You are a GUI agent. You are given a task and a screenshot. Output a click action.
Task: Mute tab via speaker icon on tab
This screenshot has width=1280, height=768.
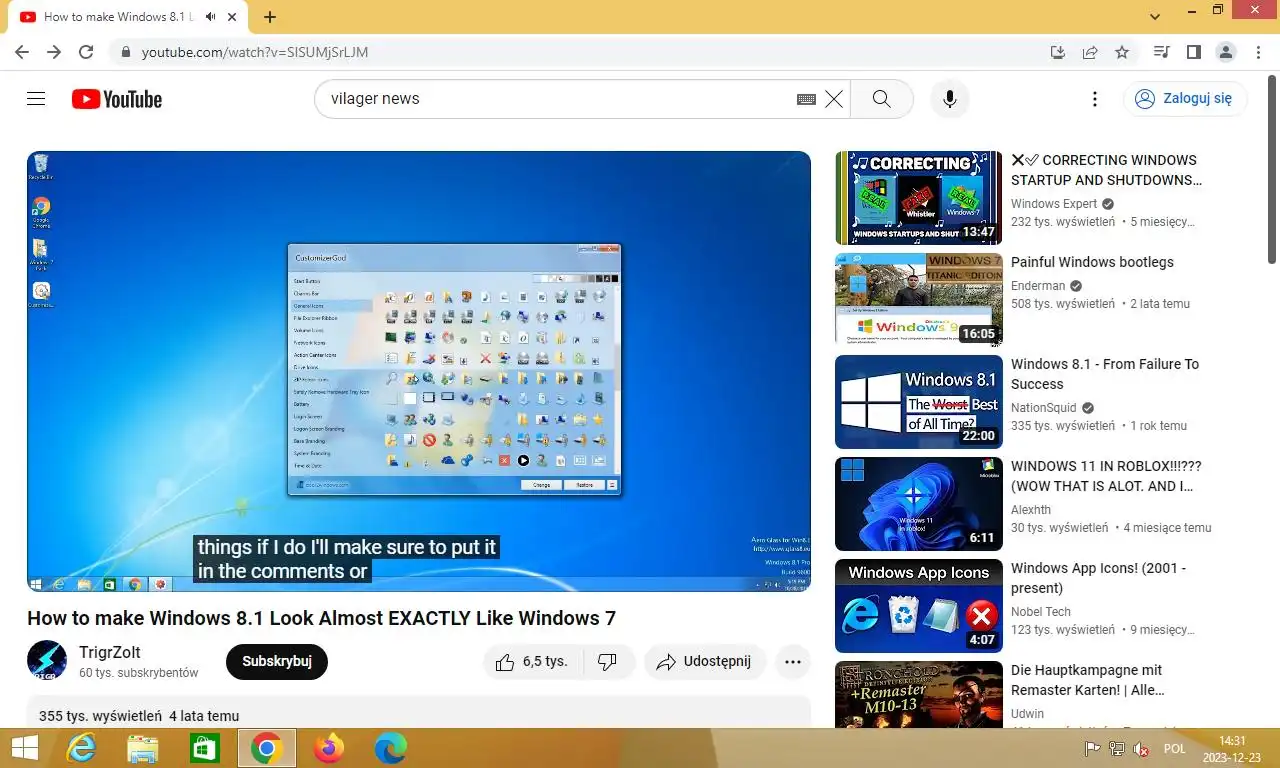point(211,17)
